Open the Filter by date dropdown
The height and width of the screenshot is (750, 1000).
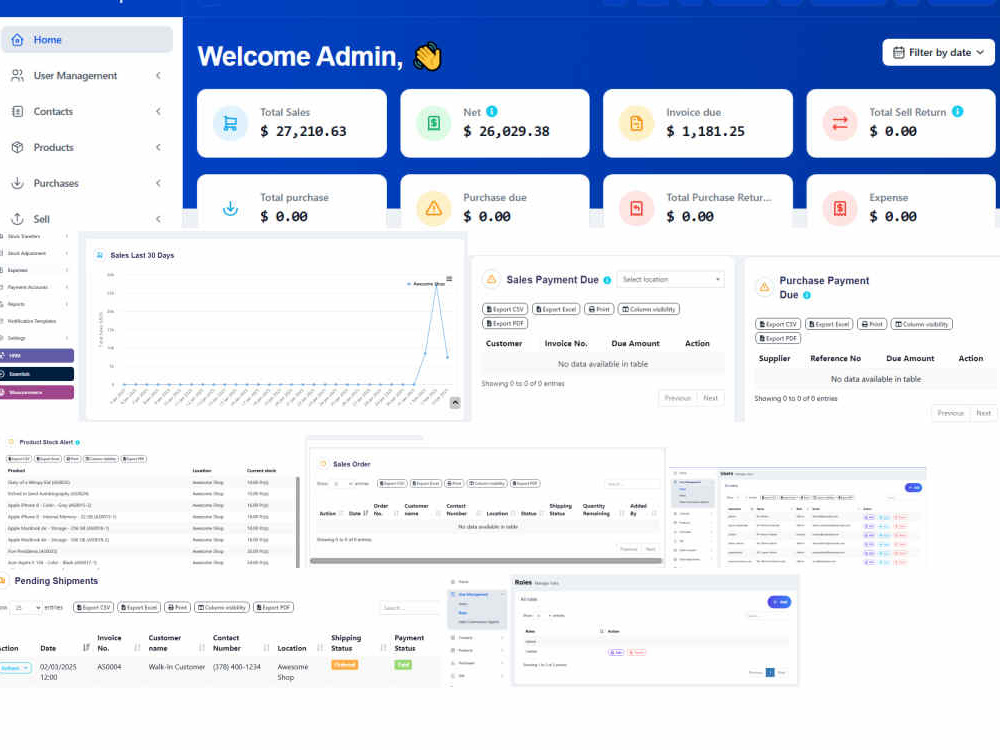[x=938, y=52]
